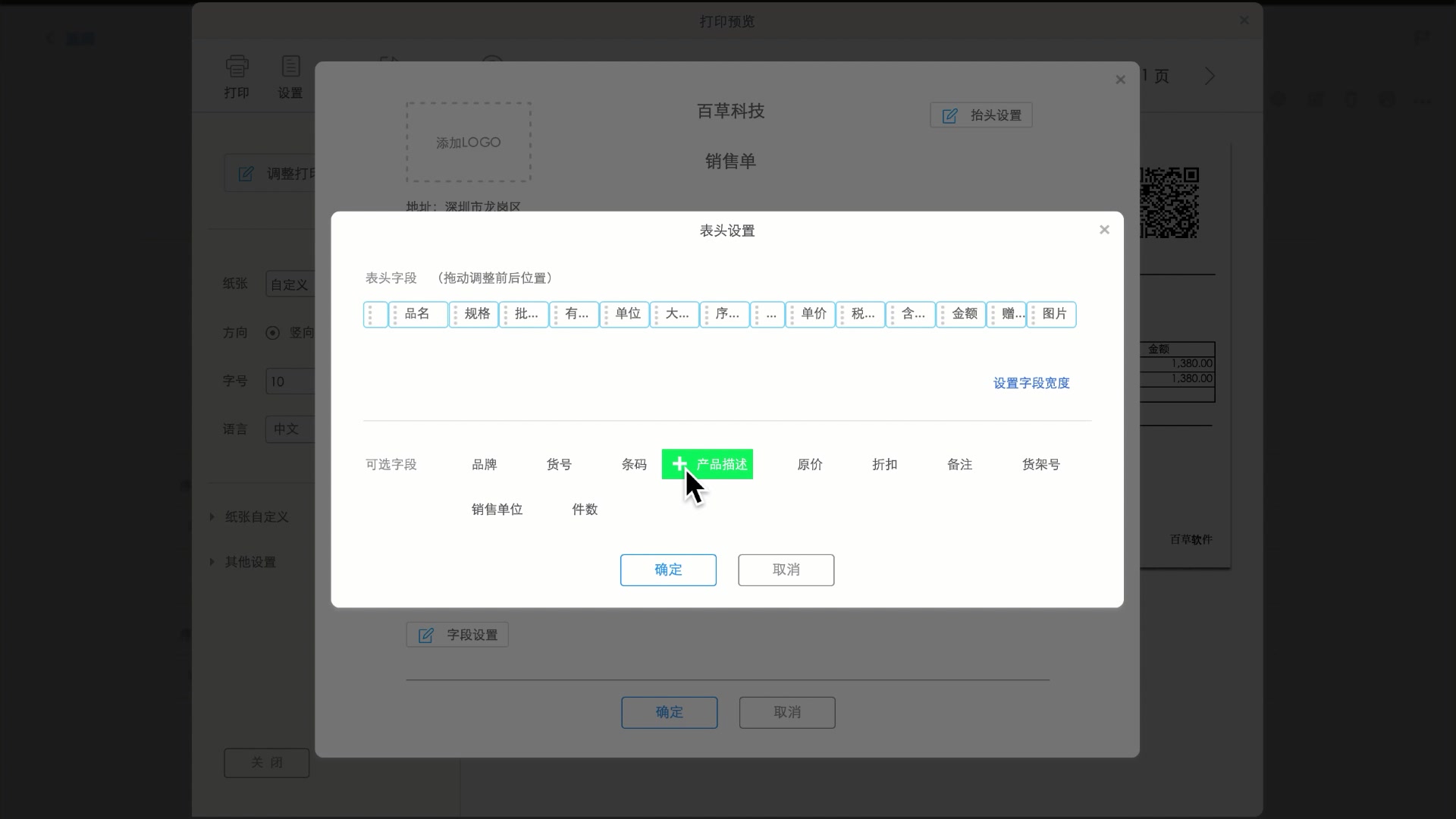This screenshot has width=1456, height=819.
Task: Select the 序... header field chip
Action: pyautogui.click(x=725, y=314)
